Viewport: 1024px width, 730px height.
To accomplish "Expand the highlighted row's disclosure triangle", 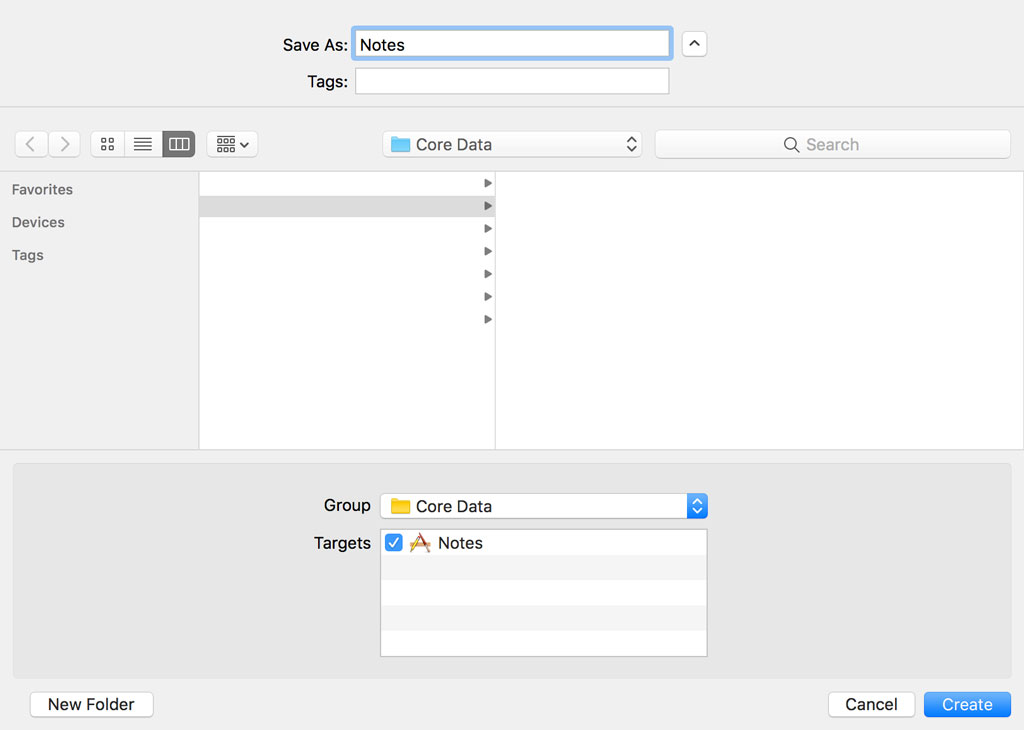I will coord(487,206).
